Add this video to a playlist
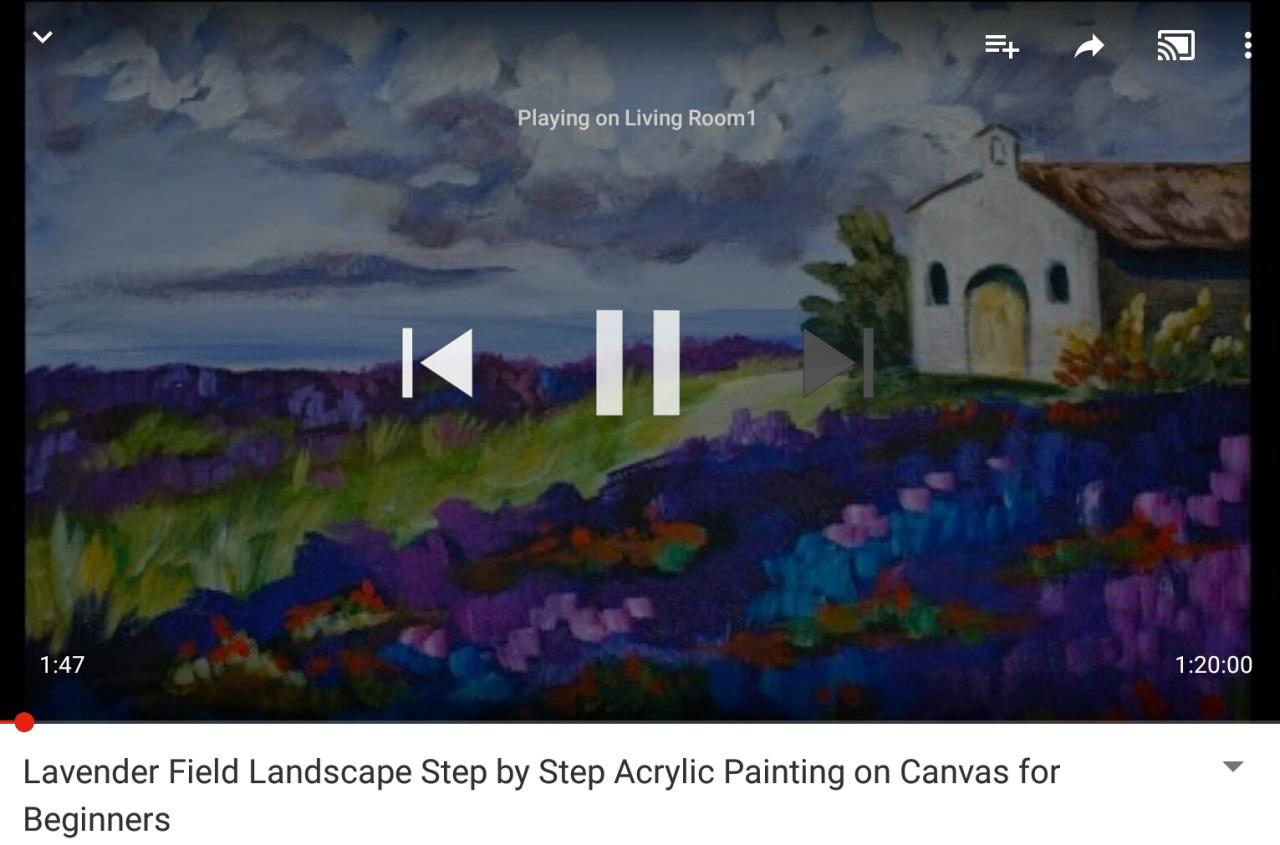Viewport: 1280px width, 845px height. pos(1001,45)
